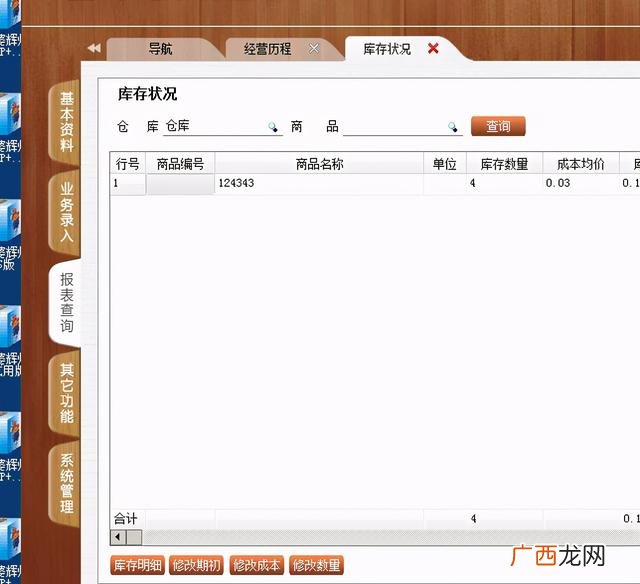Click the 单位 column header
The image size is (640, 584).
[445, 164]
